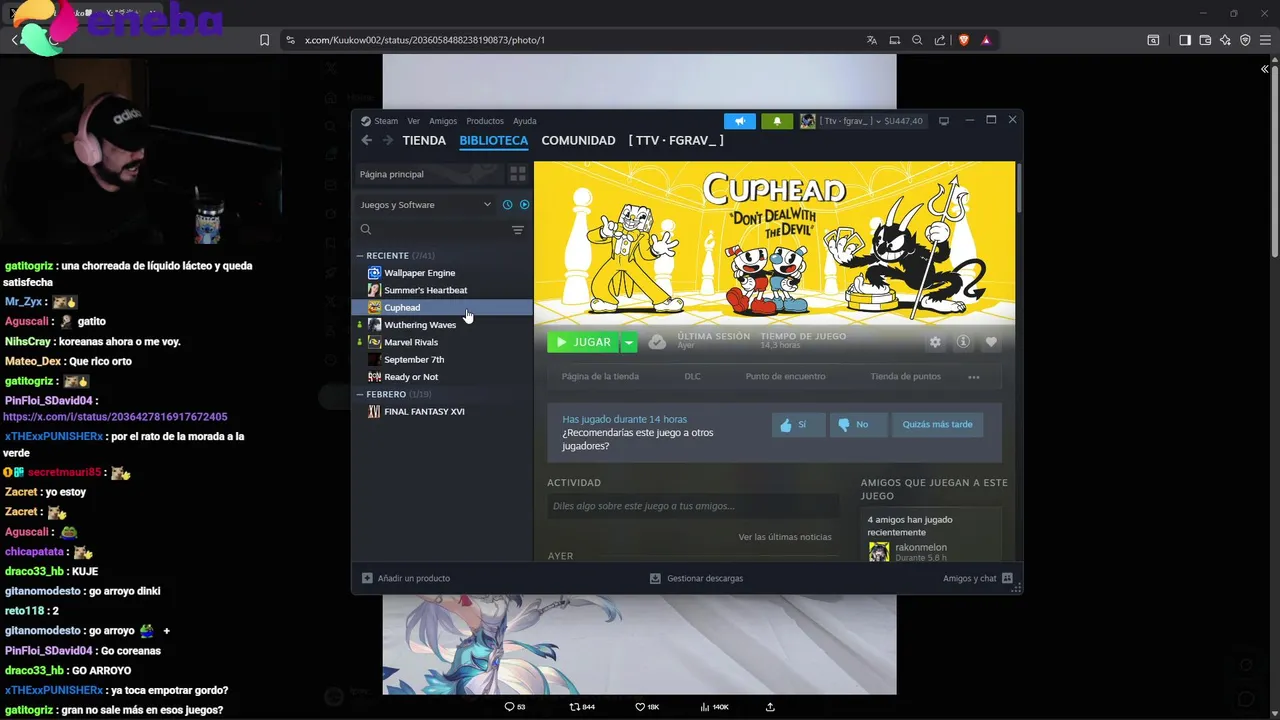
Task: Bookmark this page in browser
Action: click(264, 40)
